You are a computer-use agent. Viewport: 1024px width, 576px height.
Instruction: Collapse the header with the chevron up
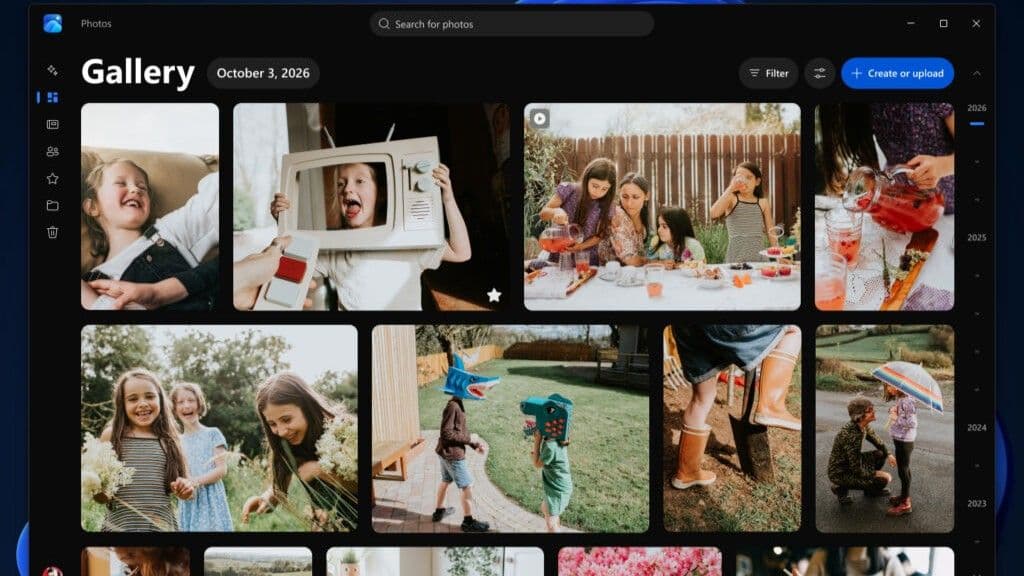pyautogui.click(x=976, y=74)
